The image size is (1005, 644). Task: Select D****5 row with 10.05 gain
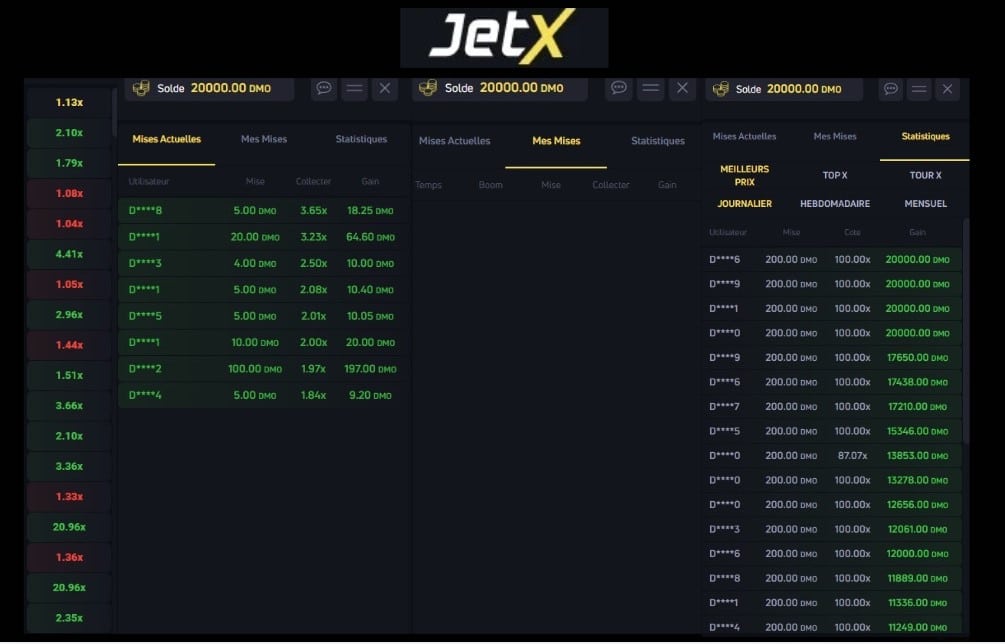click(x=262, y=317)
